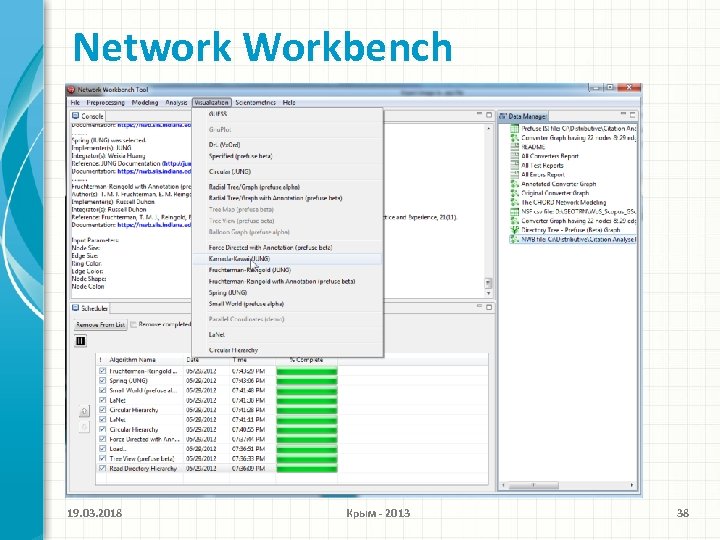Image resolution: width=720 pixels, height=540 pixels.
Task: Click the NSF csv file table icon
Action: [515, 212]
